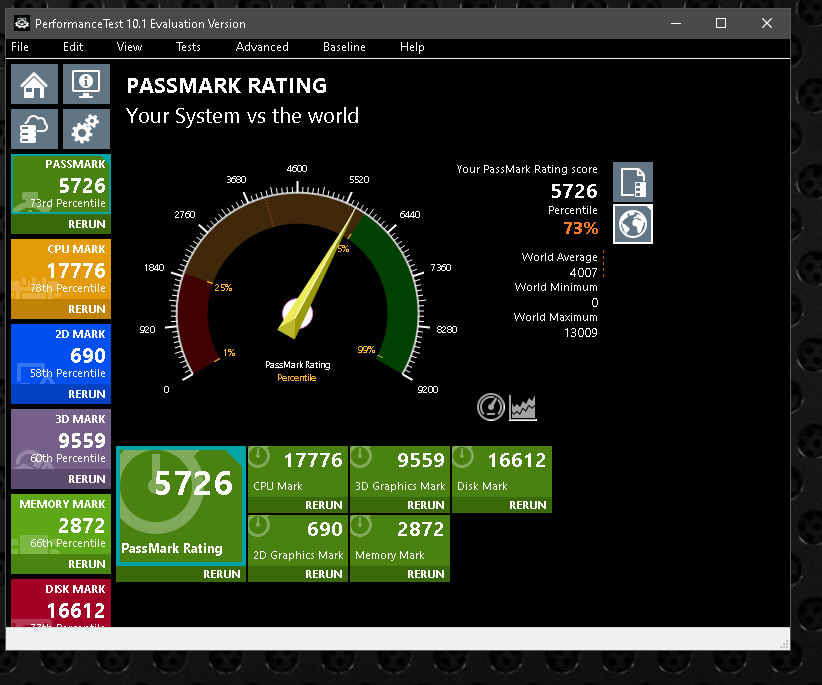Click the 25% marker on the gauge
Viewport: 822px width, 685px height.
(x=223, y=287)
